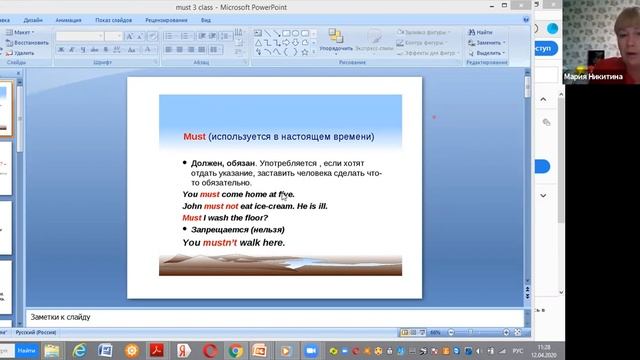
Task: Open the Показ слайдов ribbon tab
Action: pyautogui.click(x=113, y=20)
